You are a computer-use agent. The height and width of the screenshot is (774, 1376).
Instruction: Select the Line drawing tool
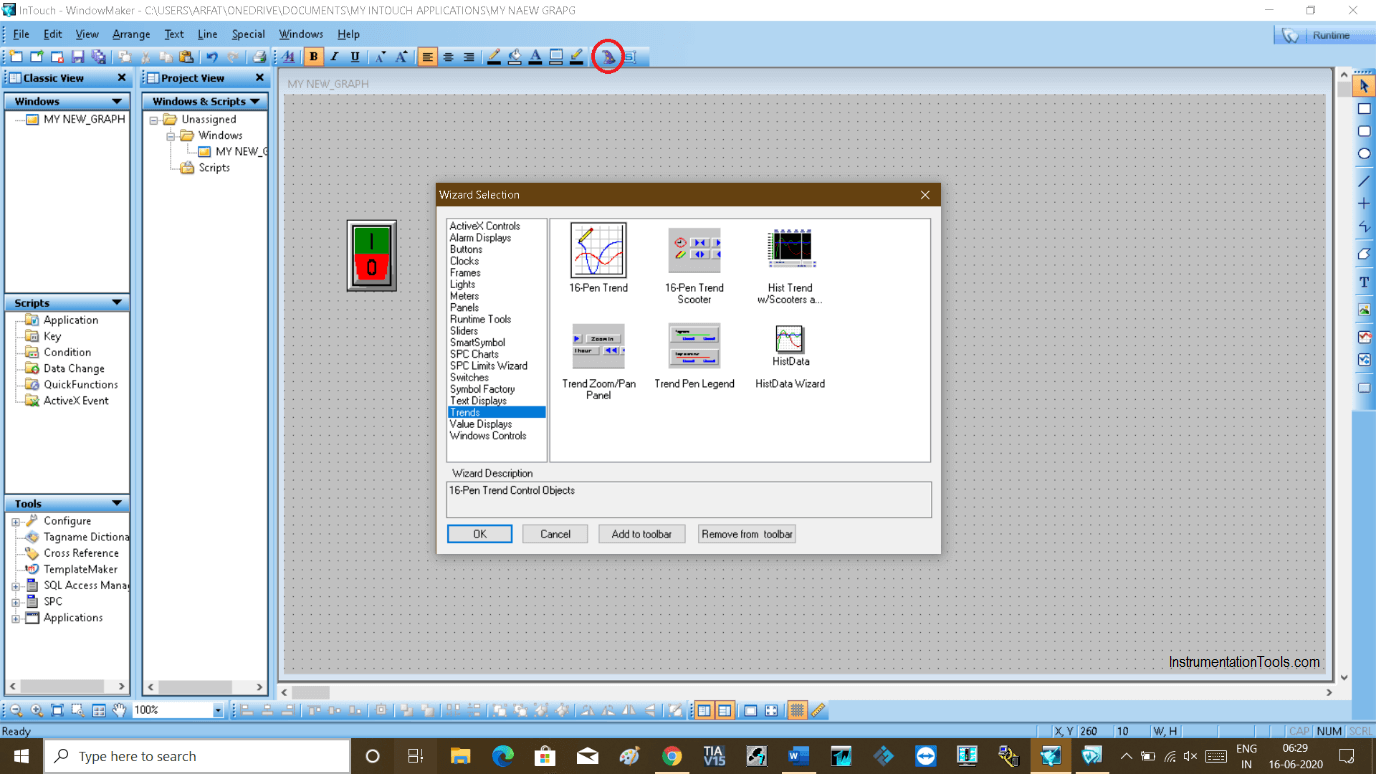coord(1364,181)
